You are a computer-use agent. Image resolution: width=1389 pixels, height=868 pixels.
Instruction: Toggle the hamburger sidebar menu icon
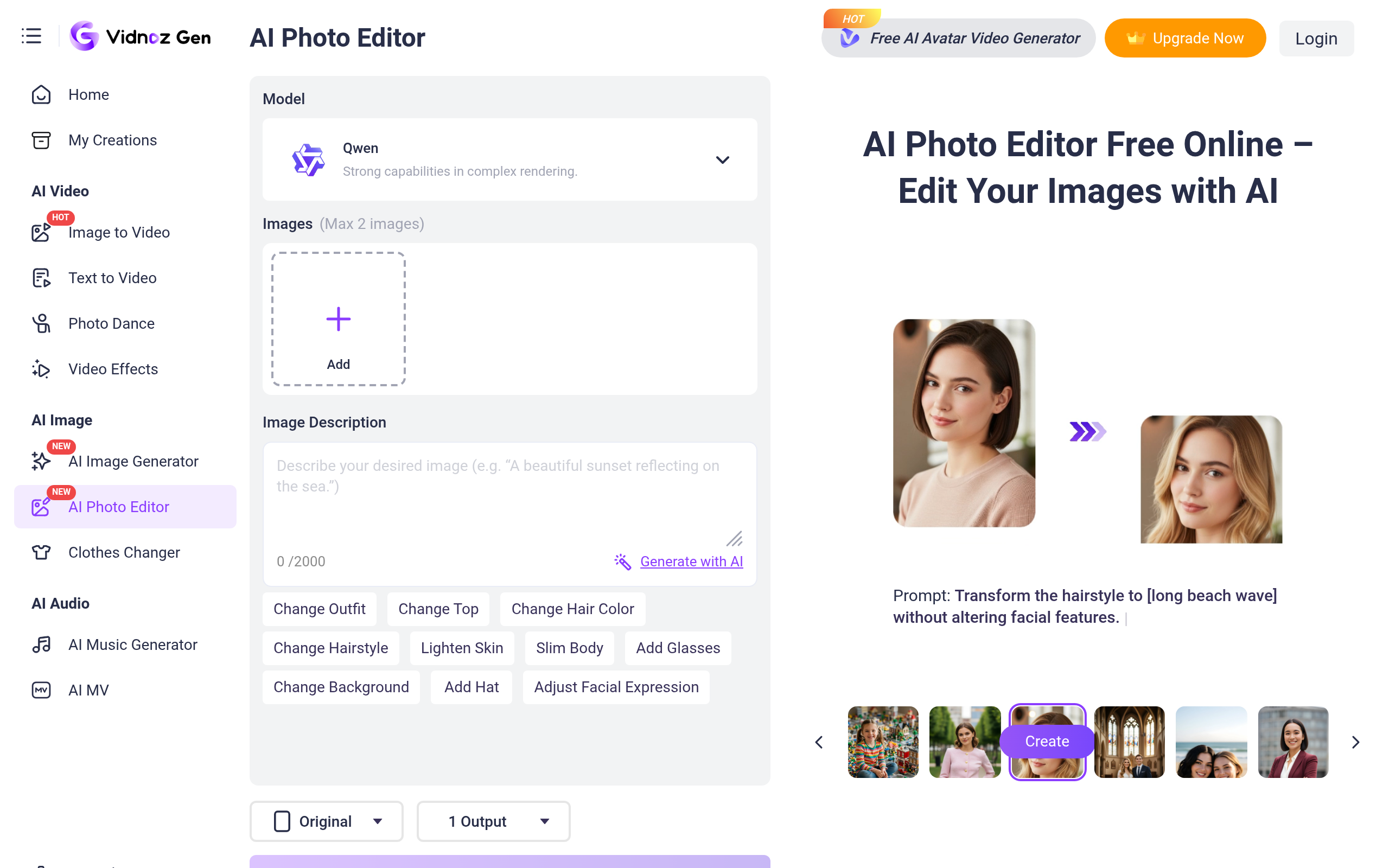tap(31, 36)
